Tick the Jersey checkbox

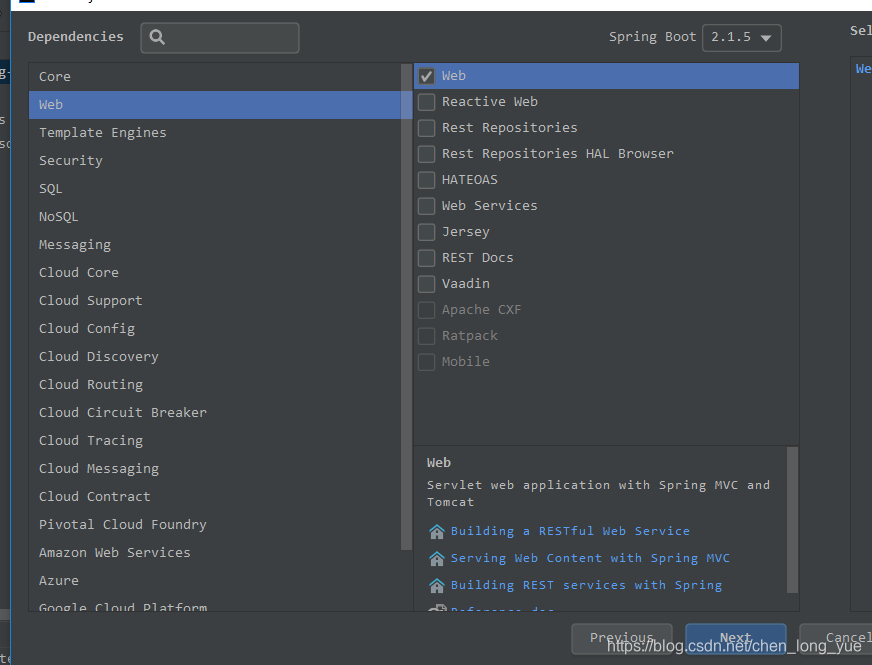click(427, 232)
